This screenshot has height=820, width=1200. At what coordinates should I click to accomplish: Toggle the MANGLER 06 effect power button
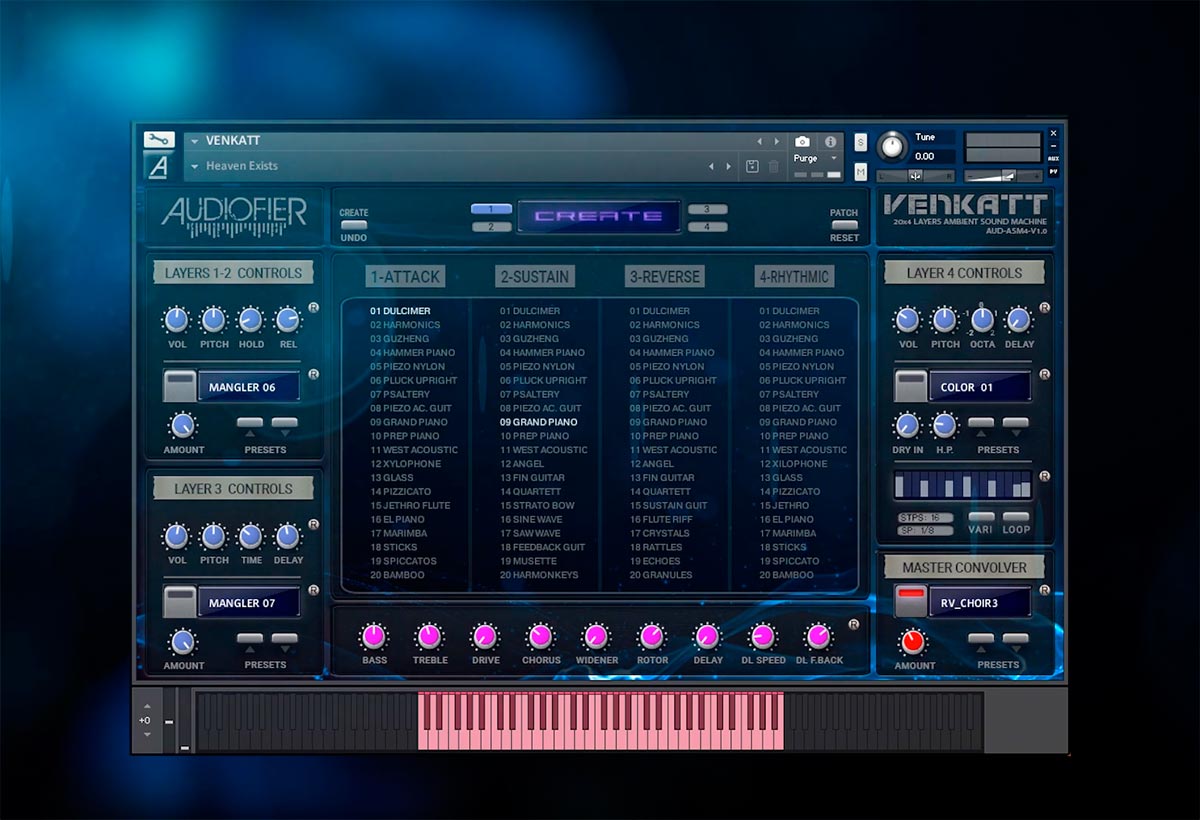(179, 386)
